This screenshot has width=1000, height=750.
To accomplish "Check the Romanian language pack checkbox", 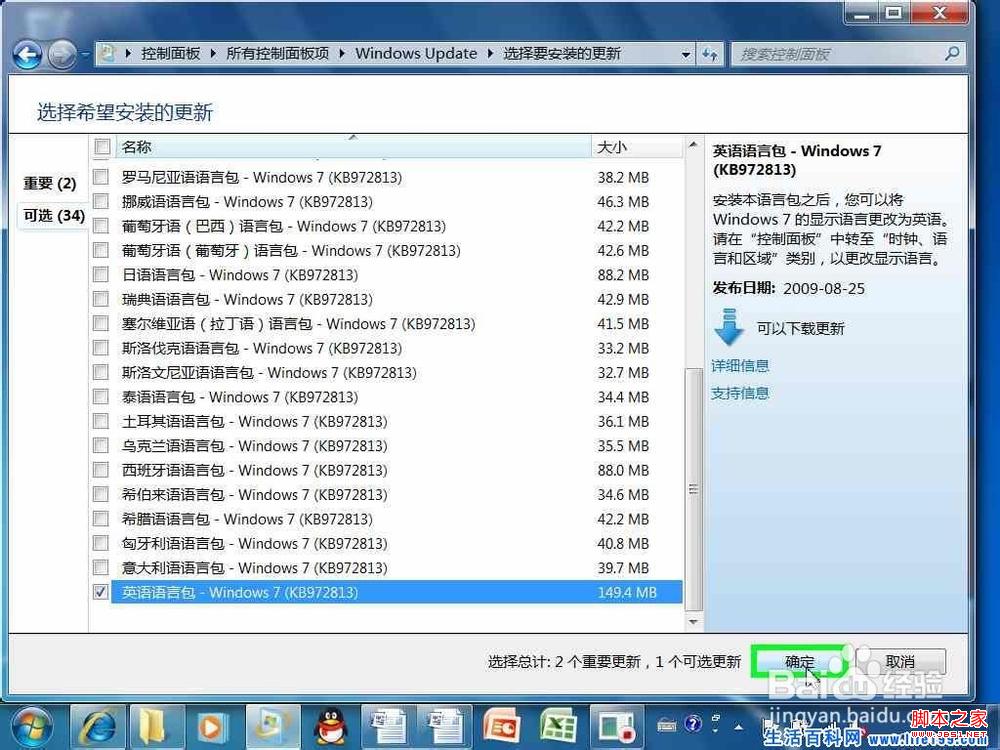I will coord(101,177).
